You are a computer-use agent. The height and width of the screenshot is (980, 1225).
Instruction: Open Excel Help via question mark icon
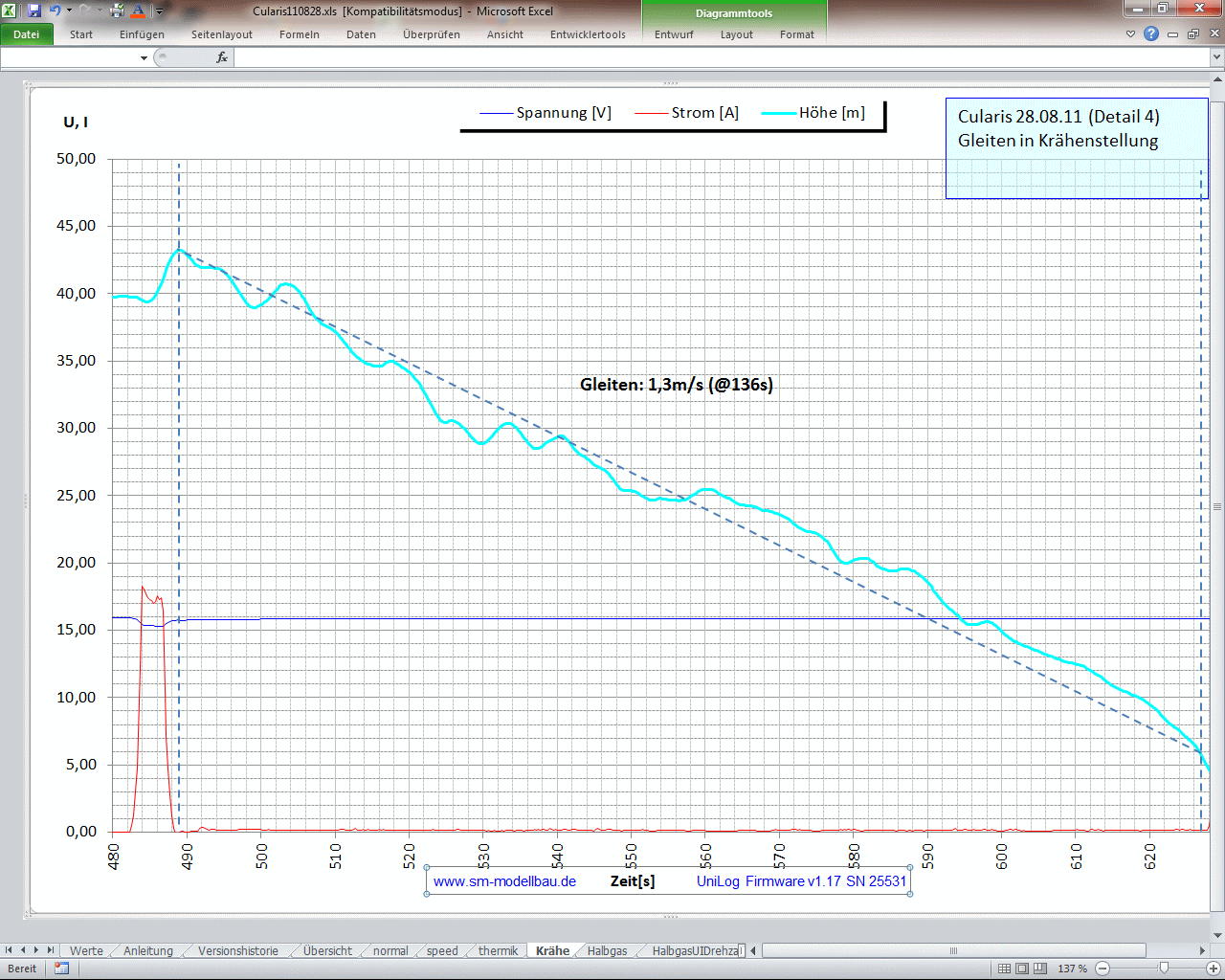1151,33
